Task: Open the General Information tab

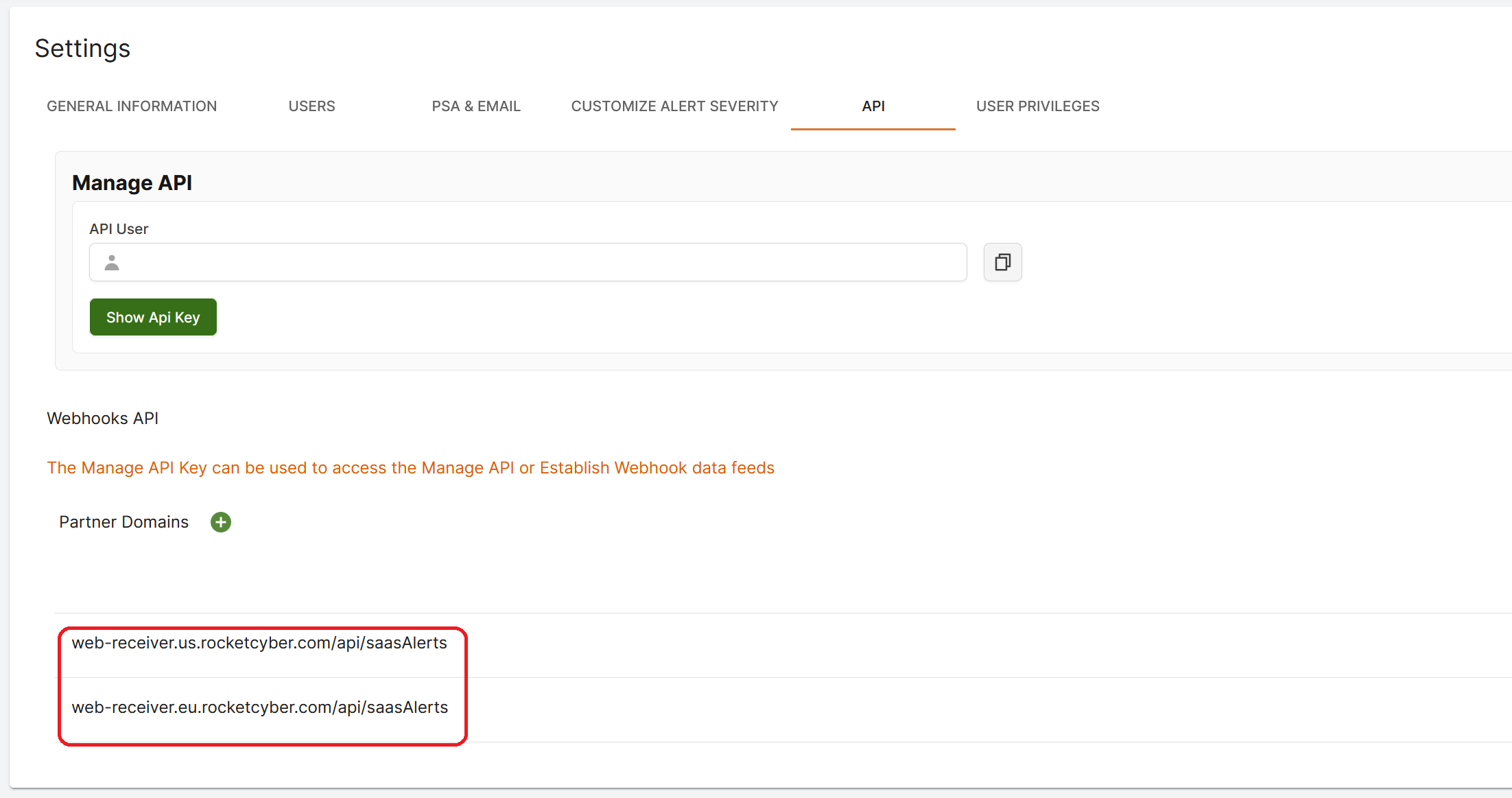Action: [132, 106]
